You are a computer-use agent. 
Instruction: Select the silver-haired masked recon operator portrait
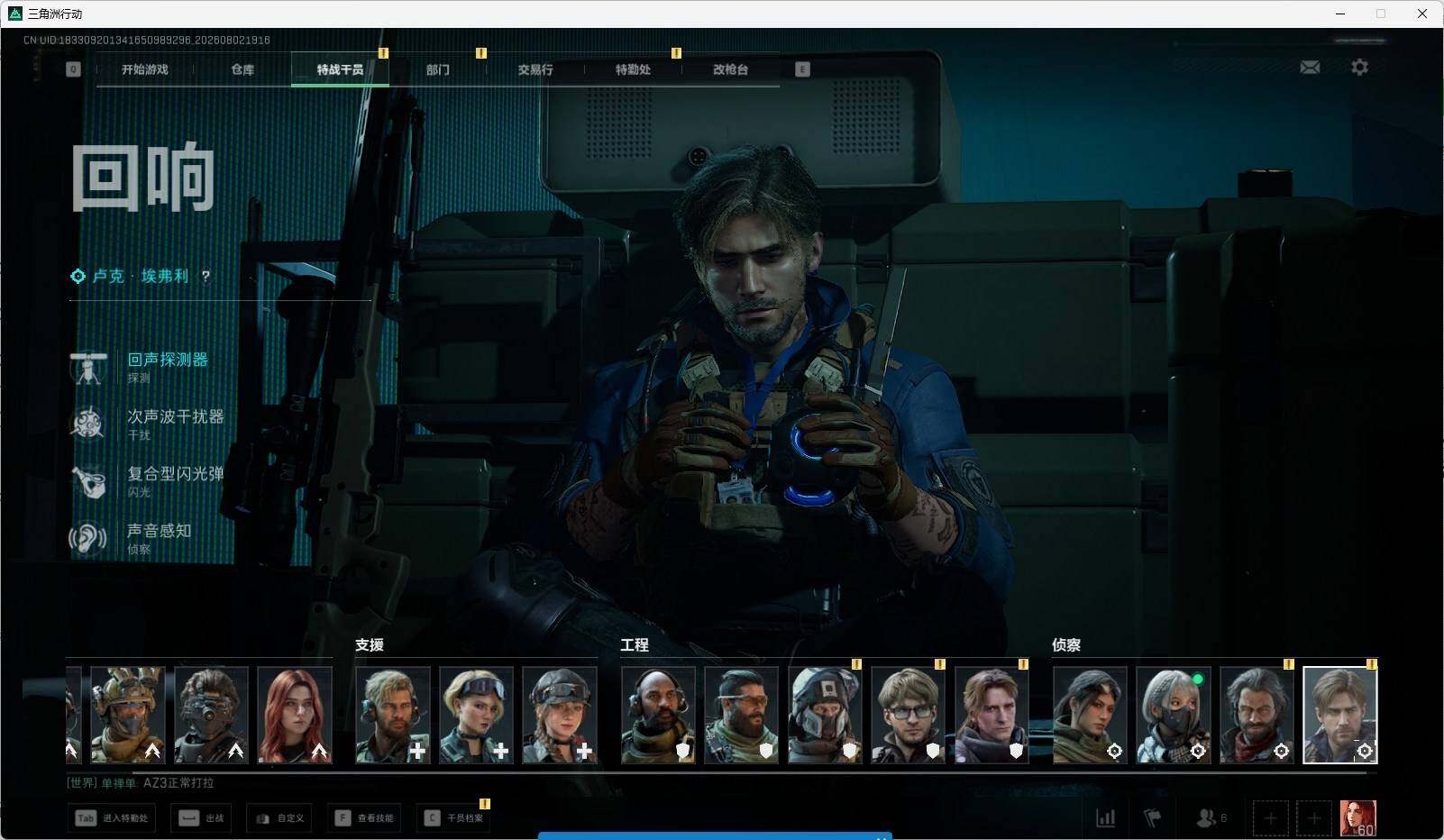1173,715
